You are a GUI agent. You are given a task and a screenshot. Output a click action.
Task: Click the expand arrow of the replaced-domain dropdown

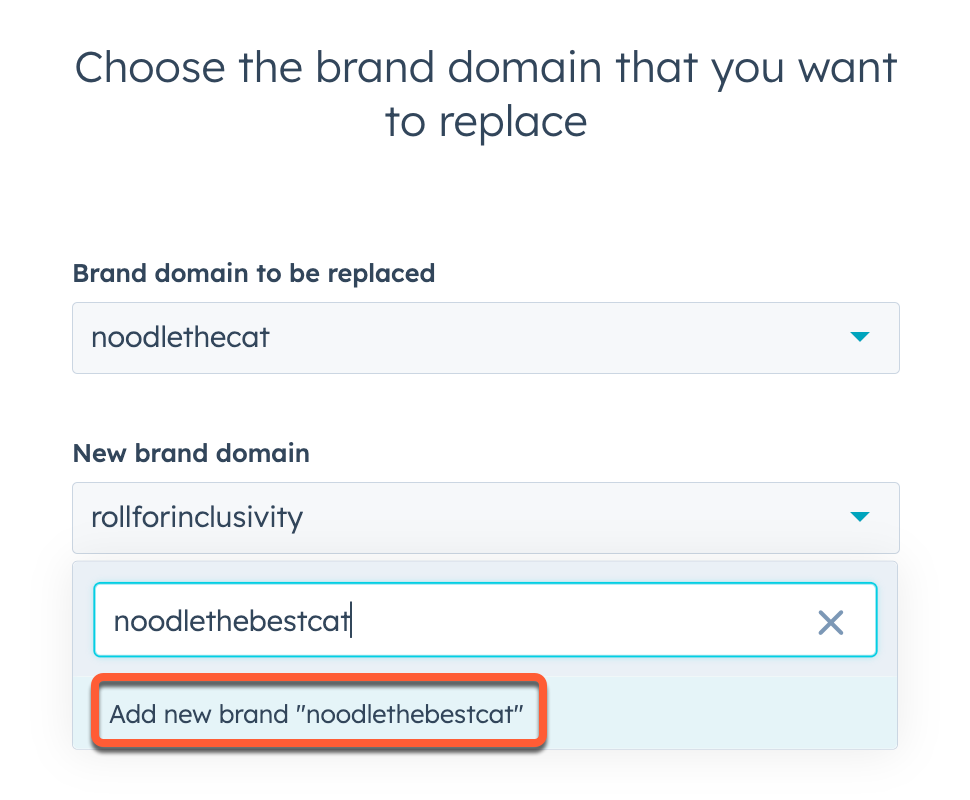[860, 337]
